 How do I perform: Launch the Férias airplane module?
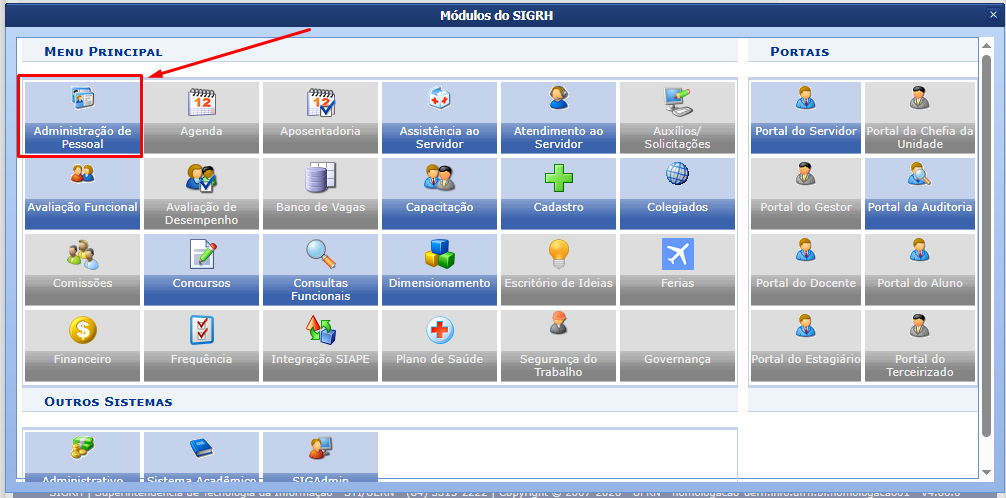pos(677,268)
